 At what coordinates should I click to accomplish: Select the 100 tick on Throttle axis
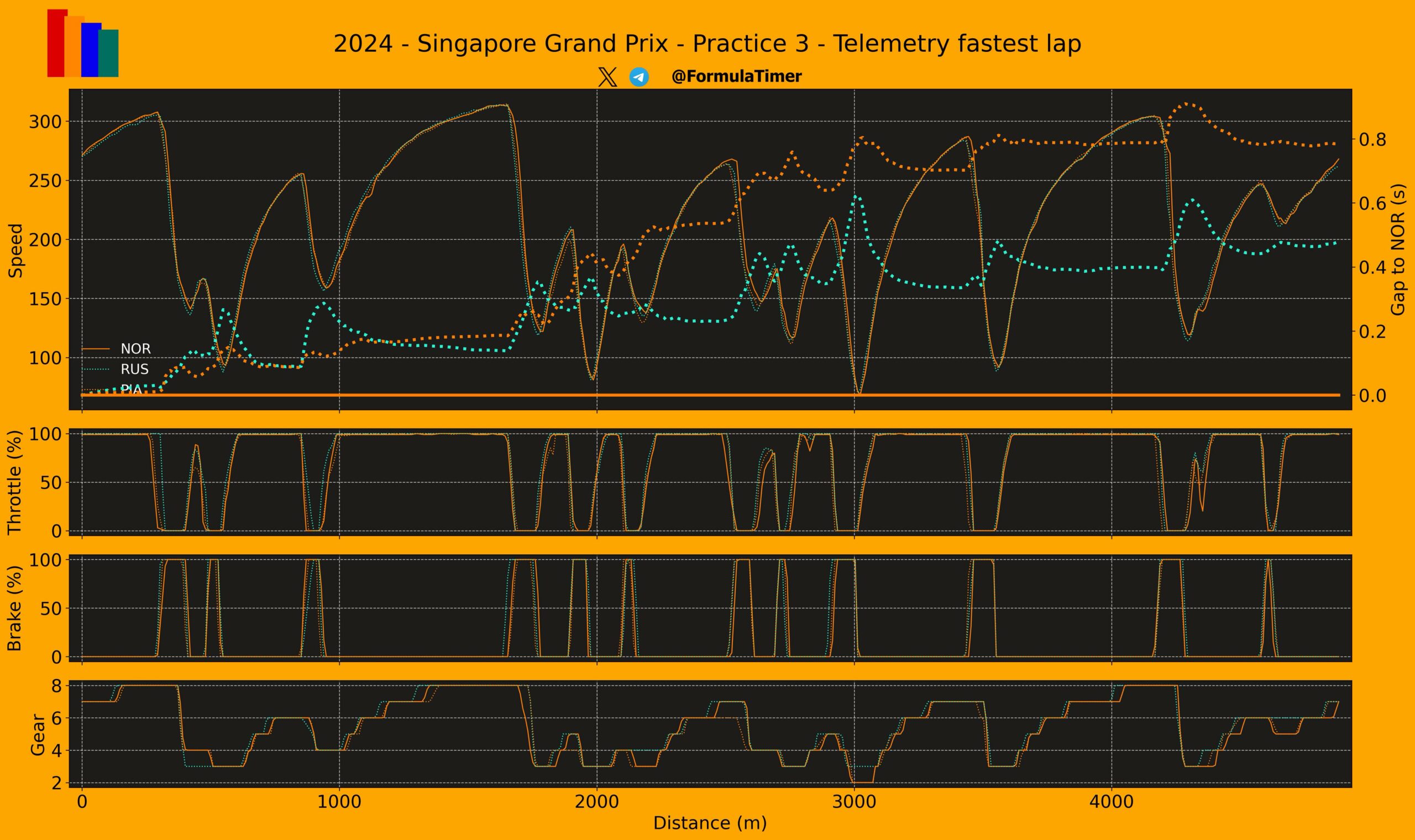point(45,434)
